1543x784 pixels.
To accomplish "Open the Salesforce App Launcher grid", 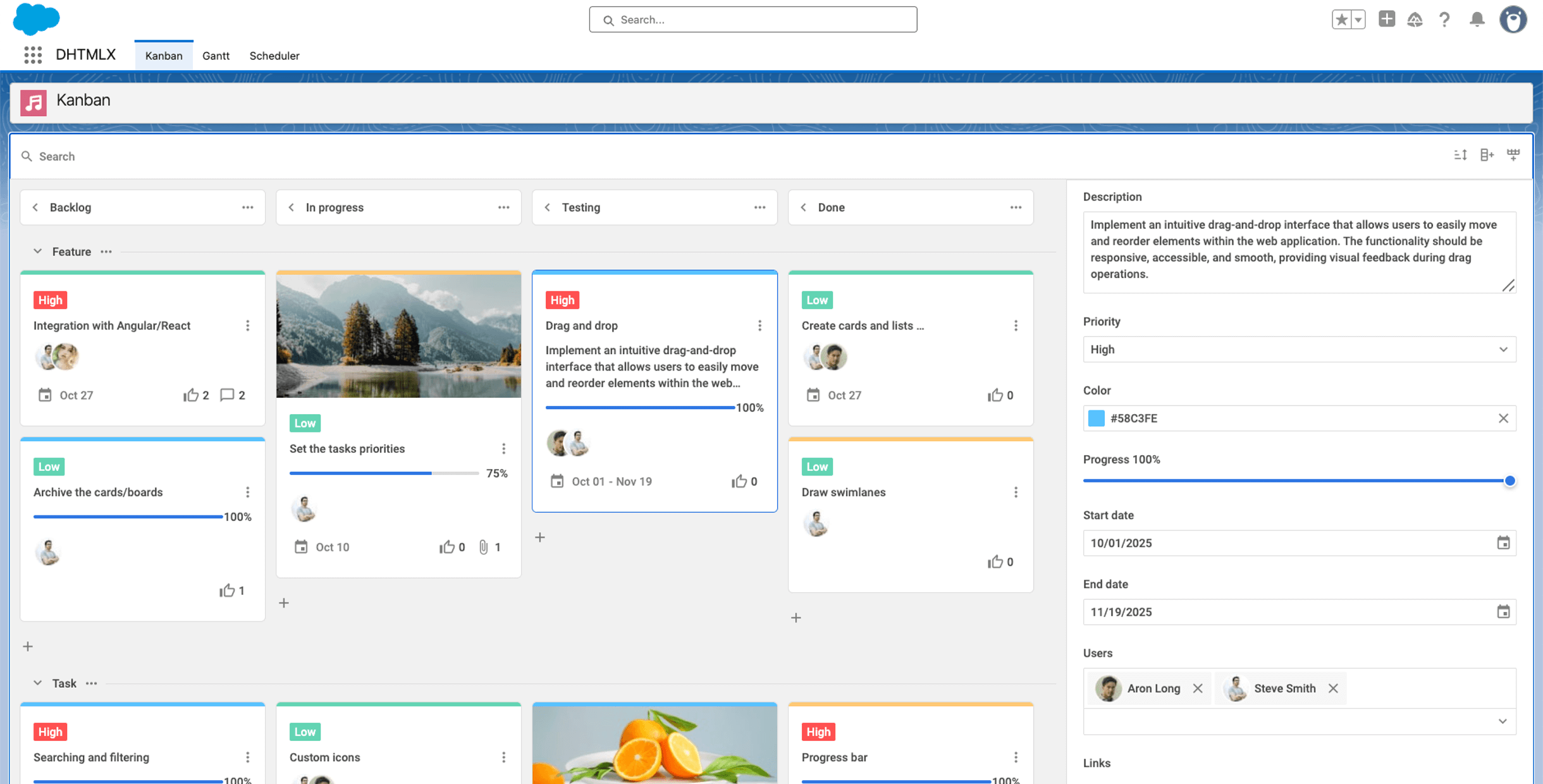I will tap(33, 55).
